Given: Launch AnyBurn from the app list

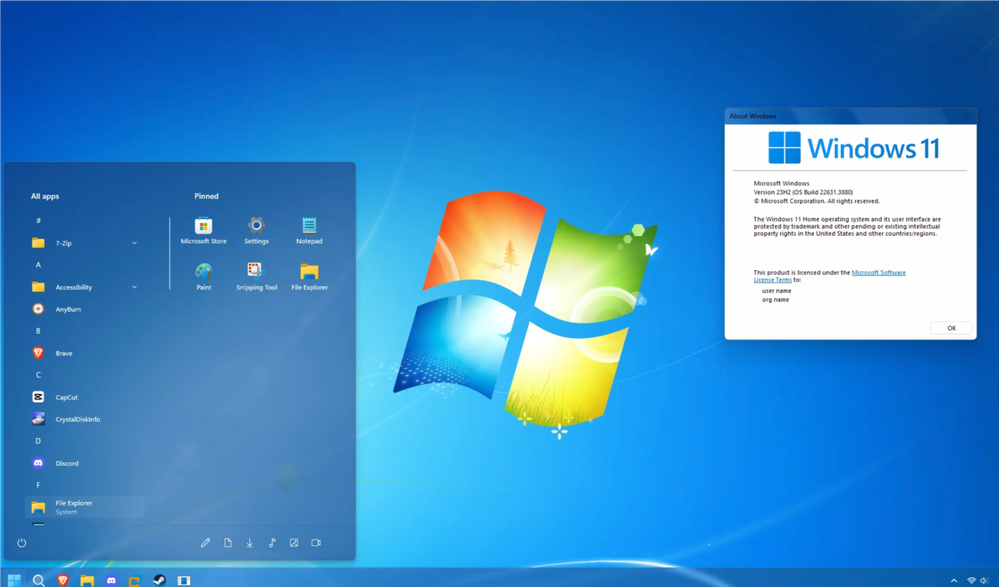Looking at the screenshot, I should tap(85, 309).
